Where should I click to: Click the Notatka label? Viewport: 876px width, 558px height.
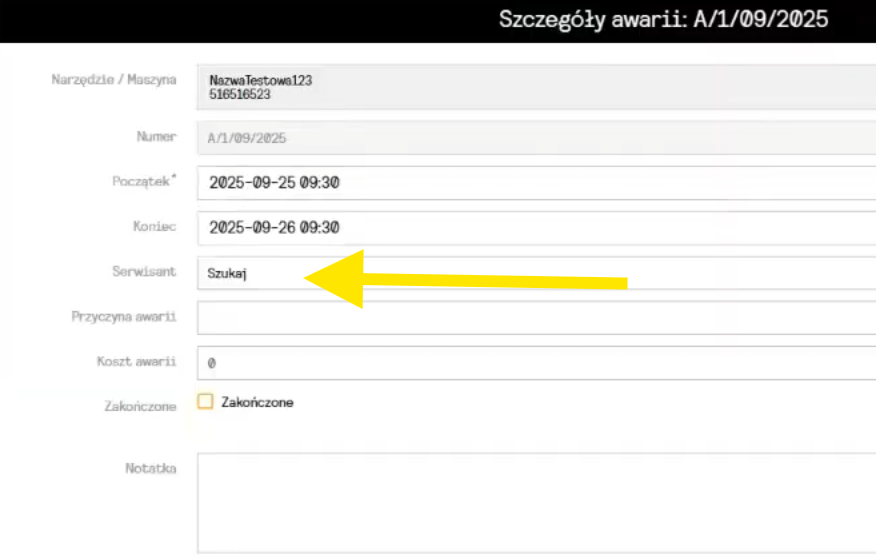151,468
